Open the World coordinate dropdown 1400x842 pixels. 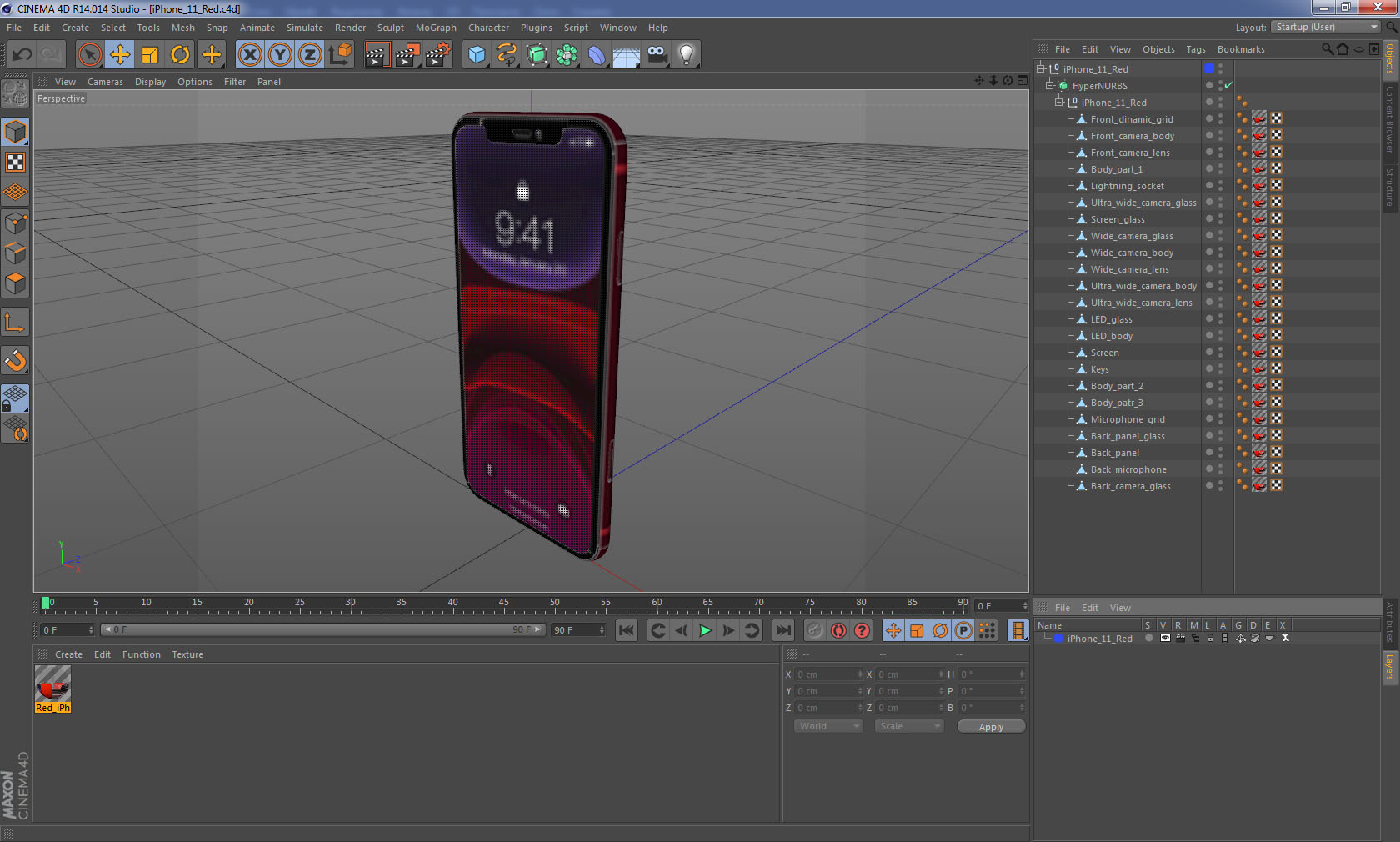[x=828, y=726]
